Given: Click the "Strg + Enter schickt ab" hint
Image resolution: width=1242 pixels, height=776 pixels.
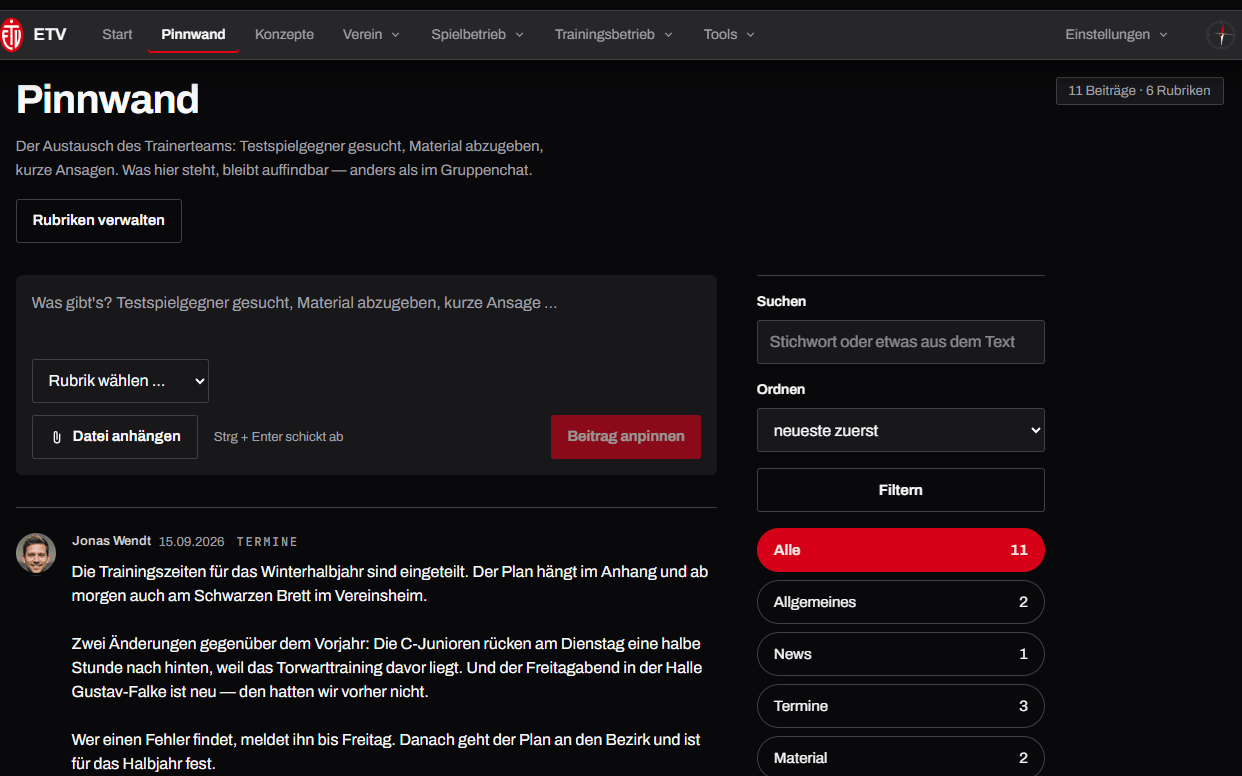Looking at the screenshot, I should 278,437.
